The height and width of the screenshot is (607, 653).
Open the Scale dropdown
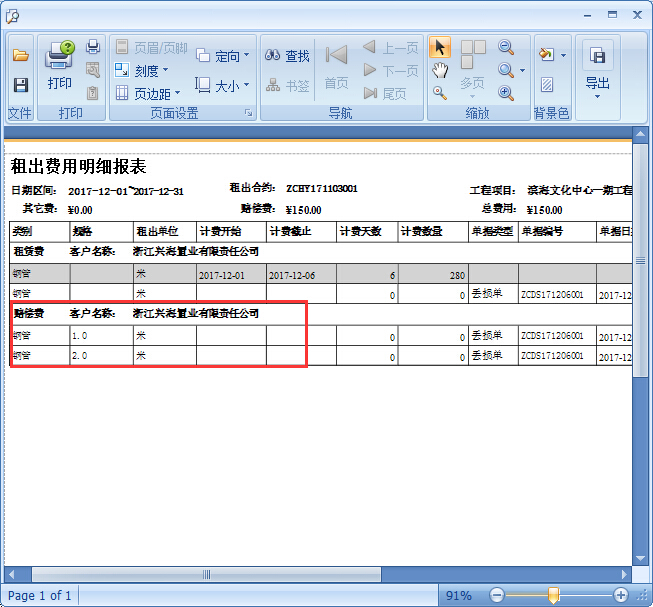coord(142,70)
